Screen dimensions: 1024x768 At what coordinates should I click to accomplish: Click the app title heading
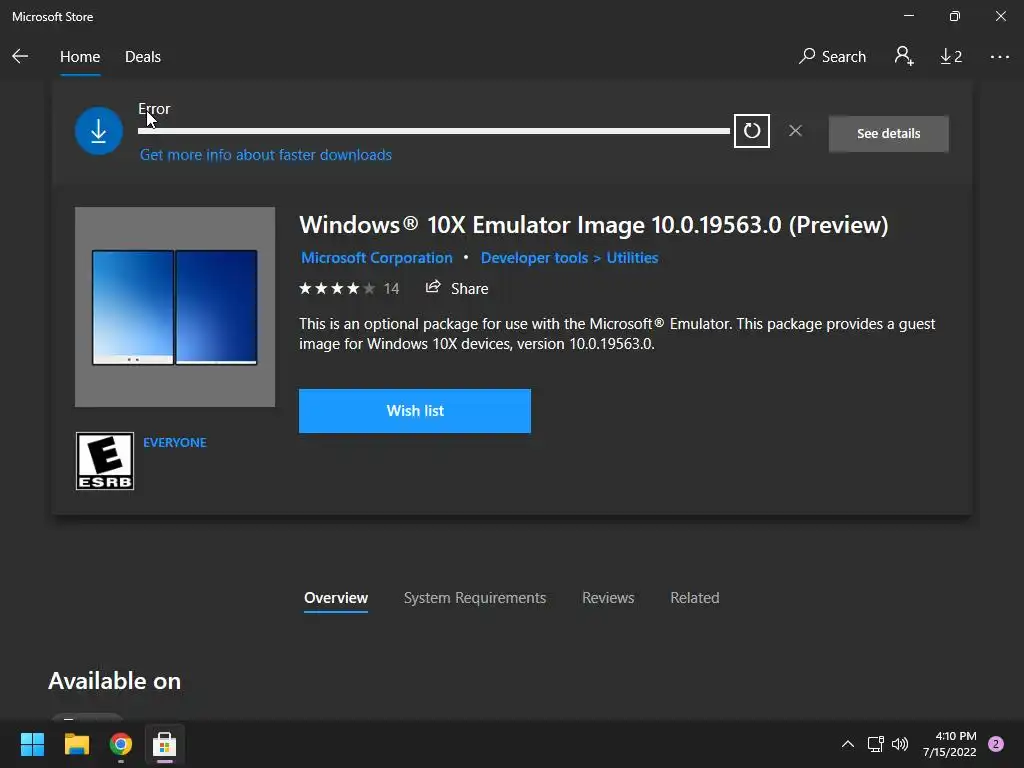594,225
